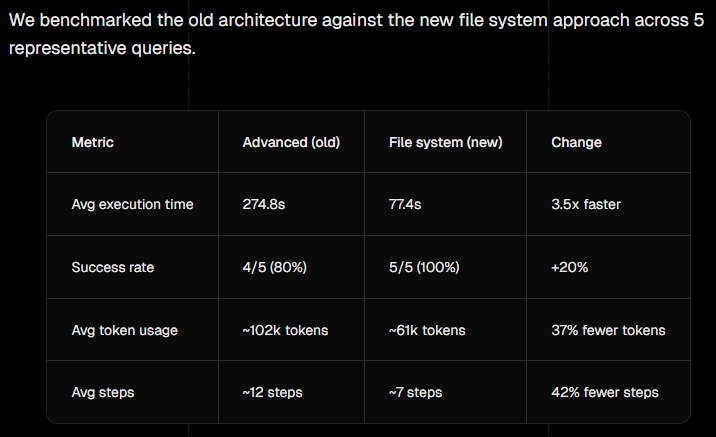Screen dimensions: 716x437
Task: Select the Avg execution time row label
Action: (132, 204)
